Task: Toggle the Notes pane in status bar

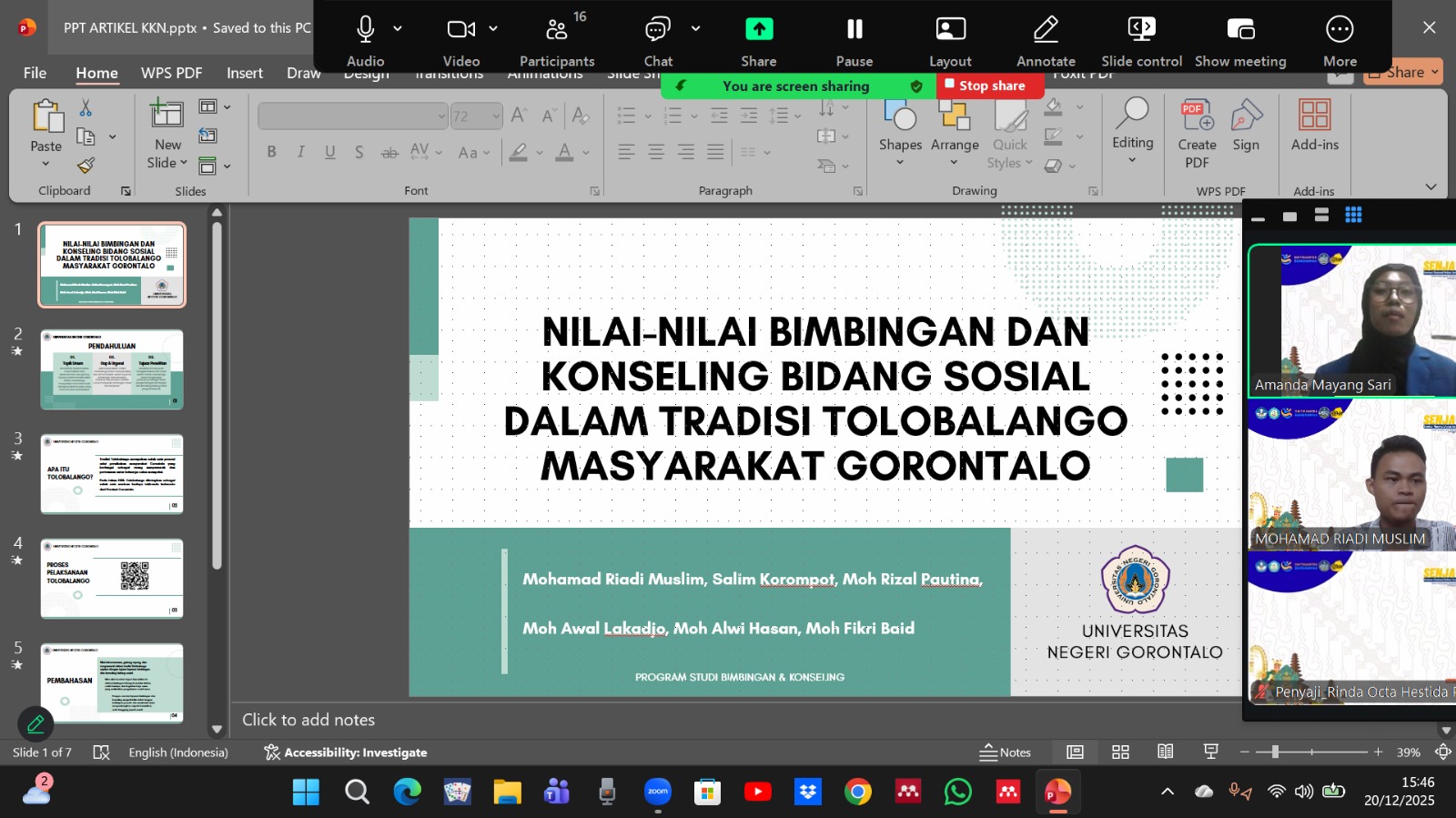Action: click(x=1006, y=752)
